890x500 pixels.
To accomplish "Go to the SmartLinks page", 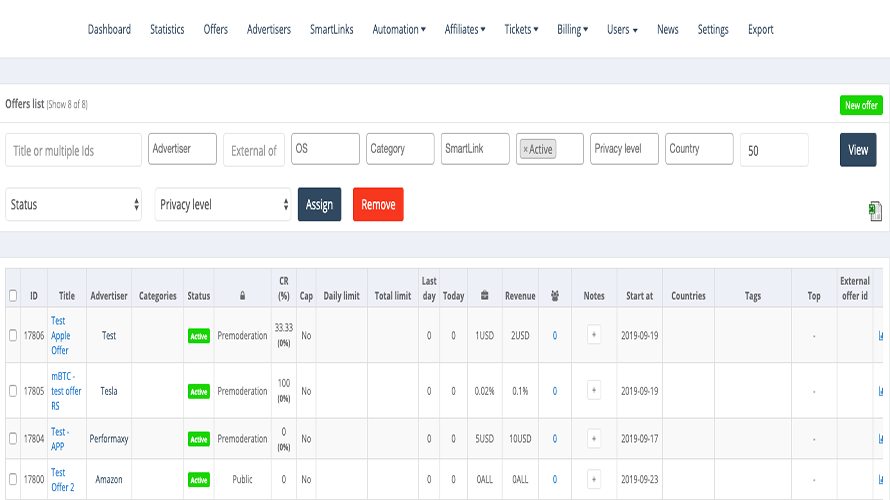I will click(x=331, y=30).
